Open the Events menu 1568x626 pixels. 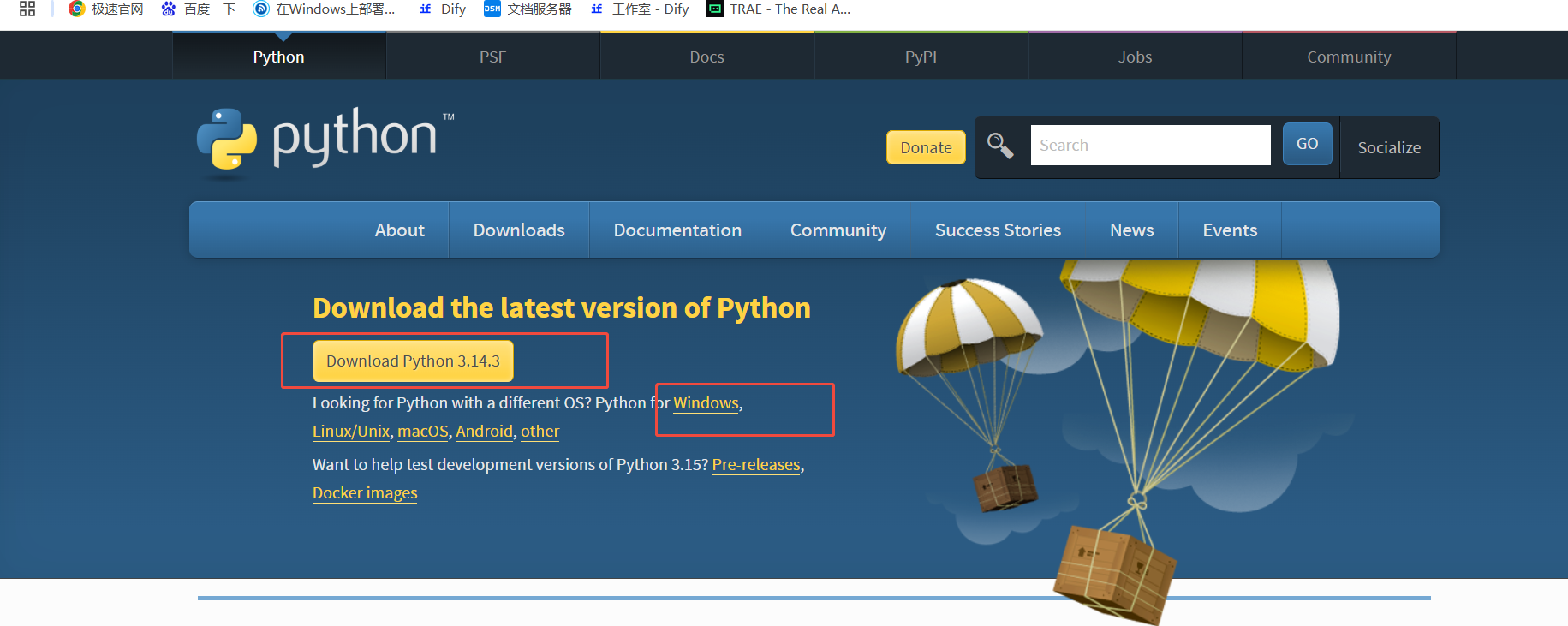(x=1230, y=230)
